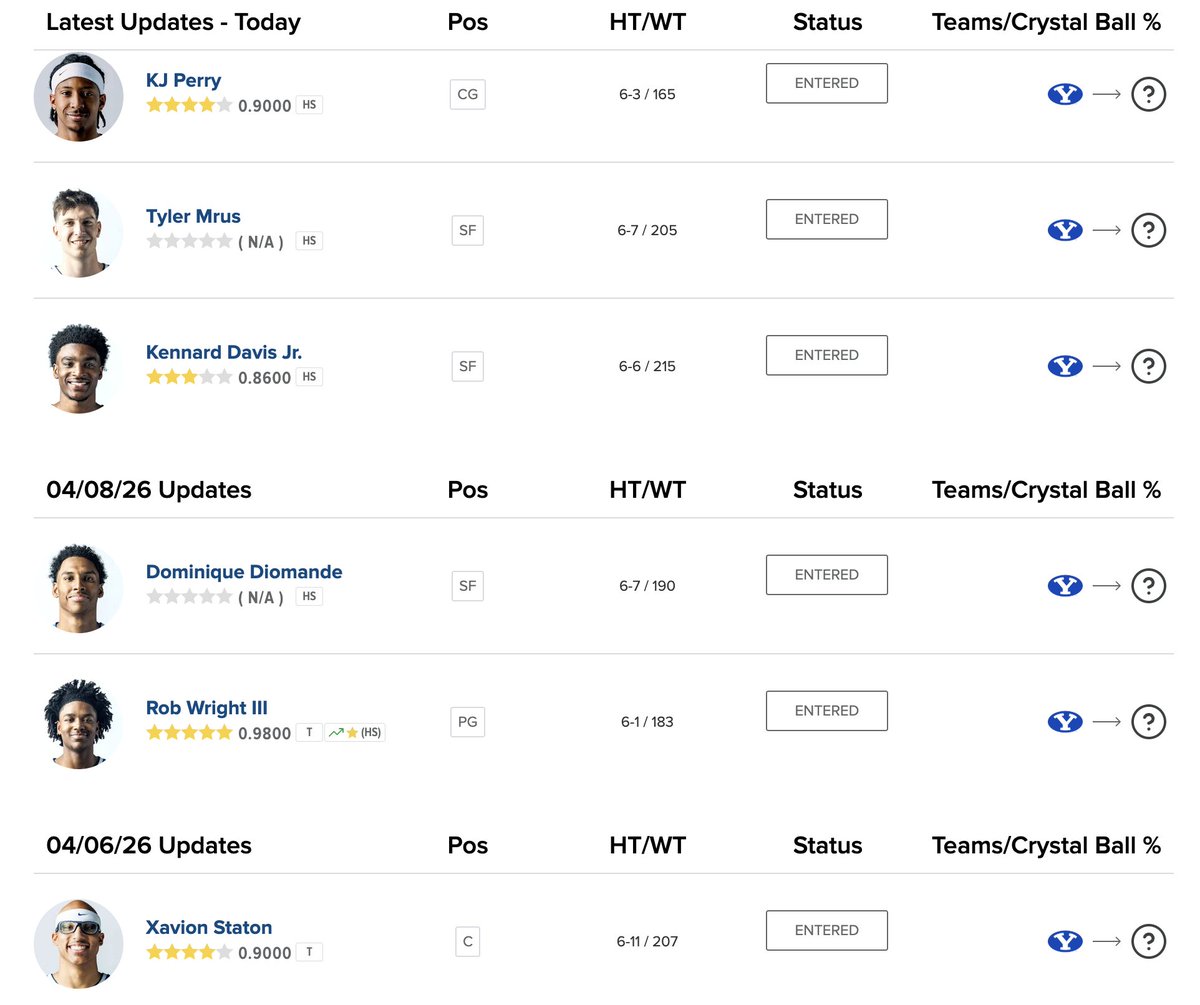The height and width of the screenshot is (1005, 1200).
Task: Click the T transfer tag beside Xavion Staton's rating
Action: pyautogui.click(x=309, y=952)
